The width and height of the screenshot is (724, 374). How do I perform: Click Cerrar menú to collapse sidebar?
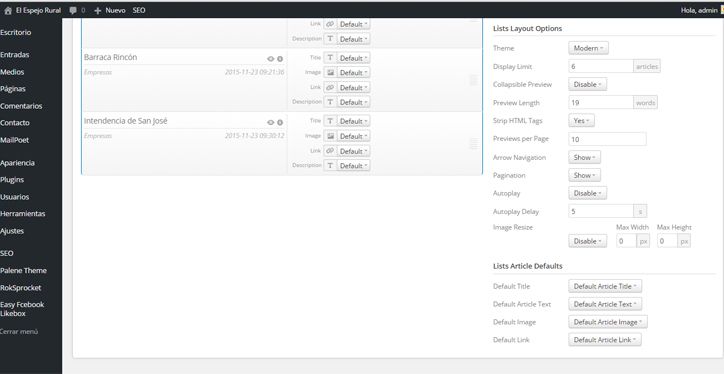coord(19,332)
